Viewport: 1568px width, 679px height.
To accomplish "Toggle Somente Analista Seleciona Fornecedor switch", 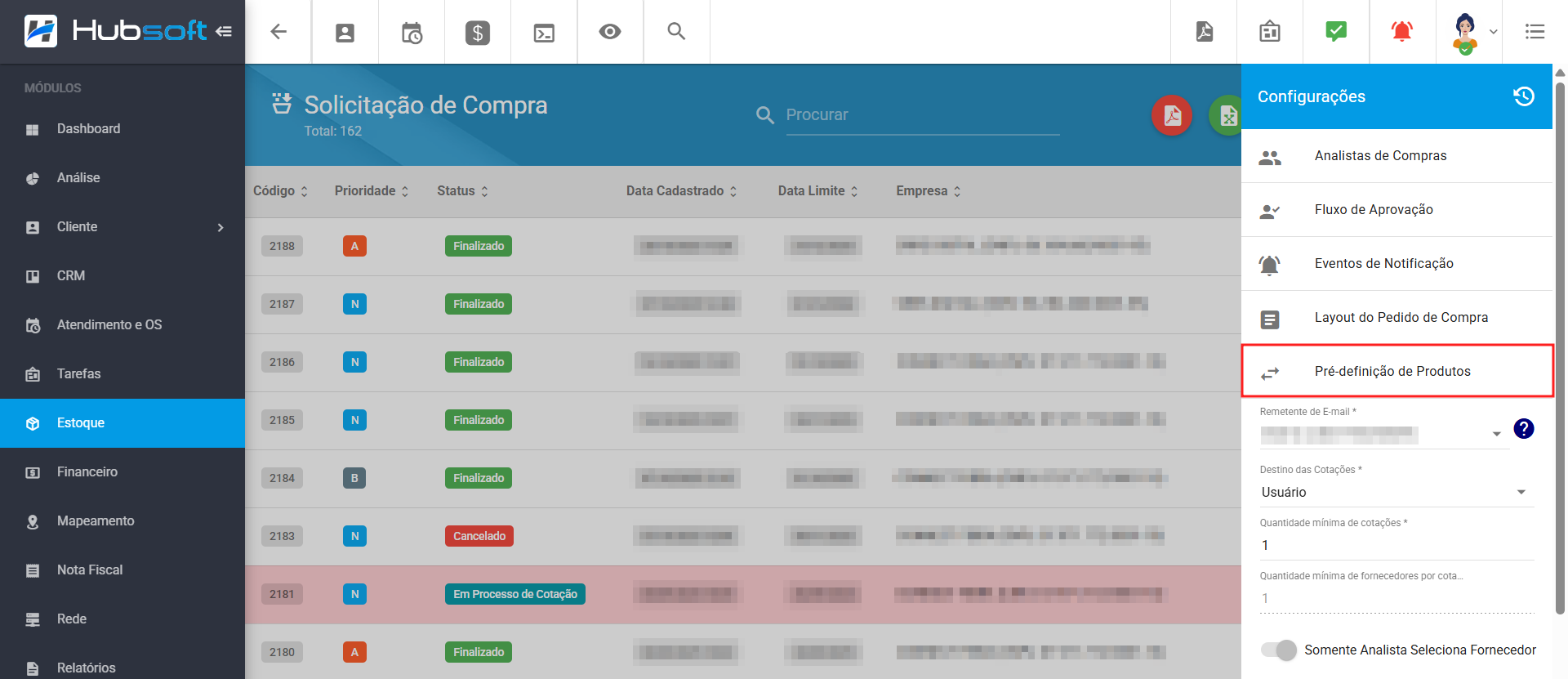I will [1278, 650].
